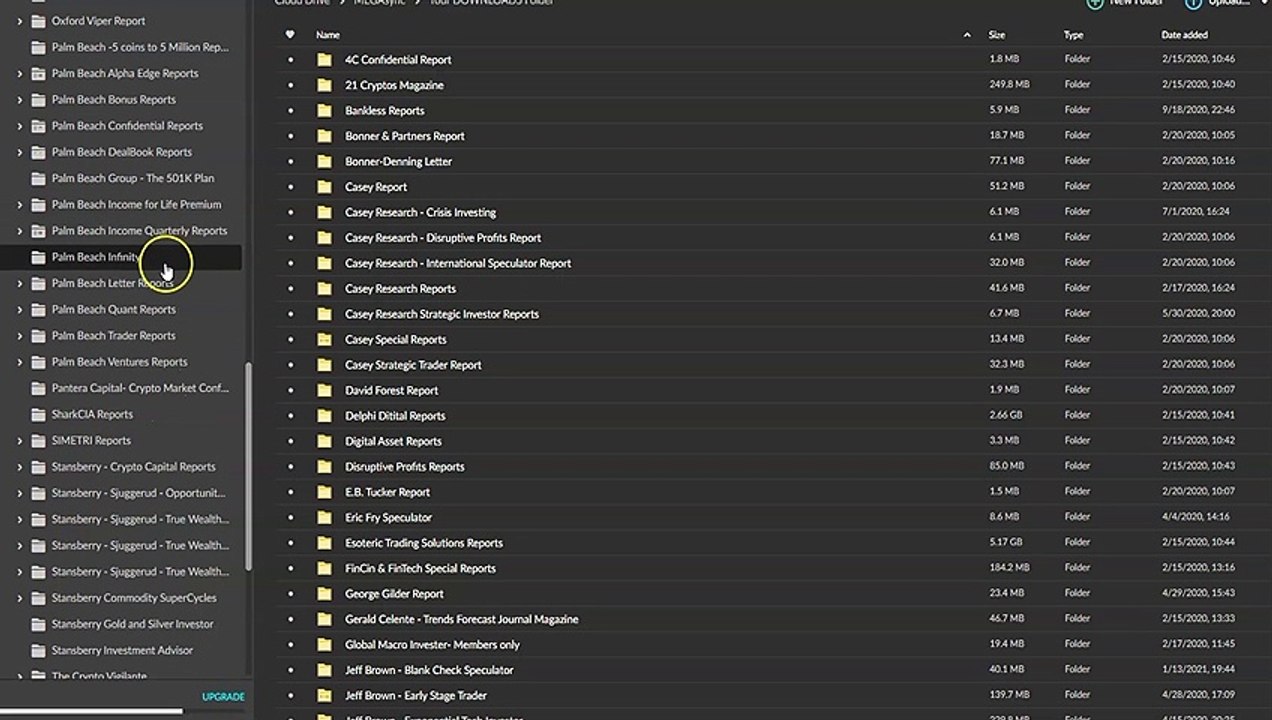Image resolution: width=1272 pixels, height=720 pixels.
Task: Open Casey Research - International Speculator Report
Action: [x=458, y=263]
